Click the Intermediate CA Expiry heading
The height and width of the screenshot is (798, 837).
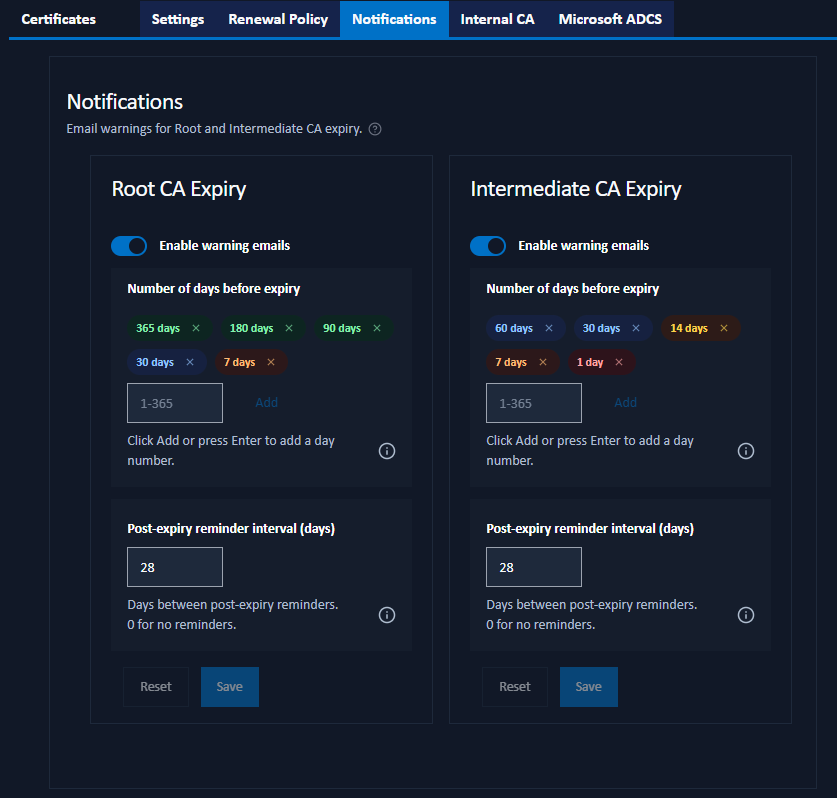tap(576, 189)
